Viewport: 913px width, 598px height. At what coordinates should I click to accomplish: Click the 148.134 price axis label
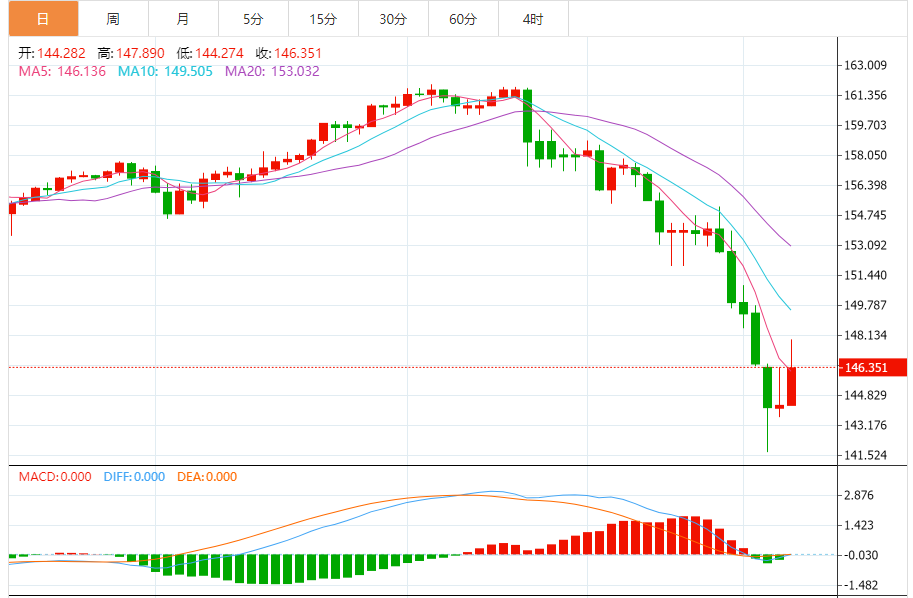866,335
